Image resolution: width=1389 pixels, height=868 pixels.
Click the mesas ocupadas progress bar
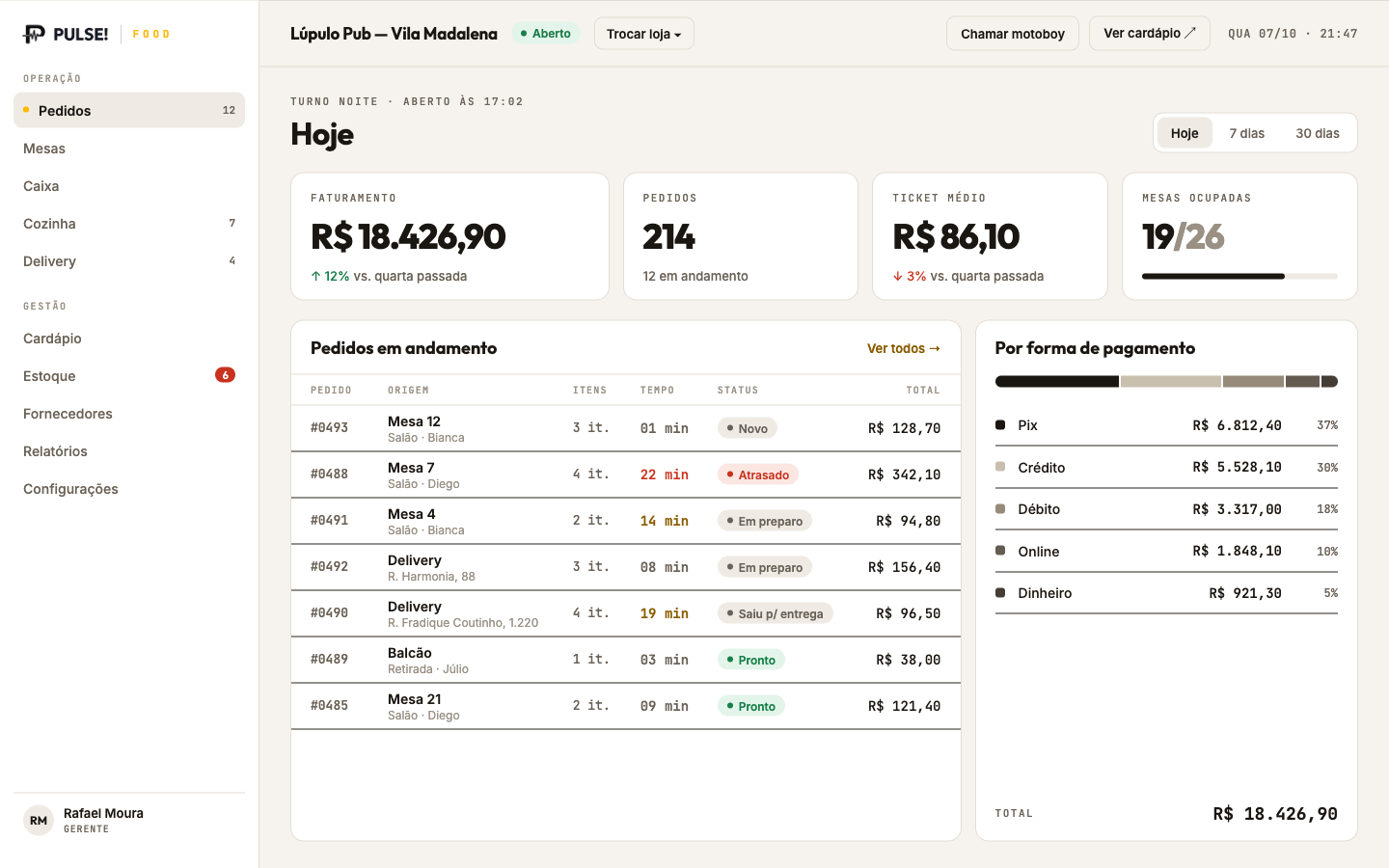pyautogui.click(x=1239, y=277)
